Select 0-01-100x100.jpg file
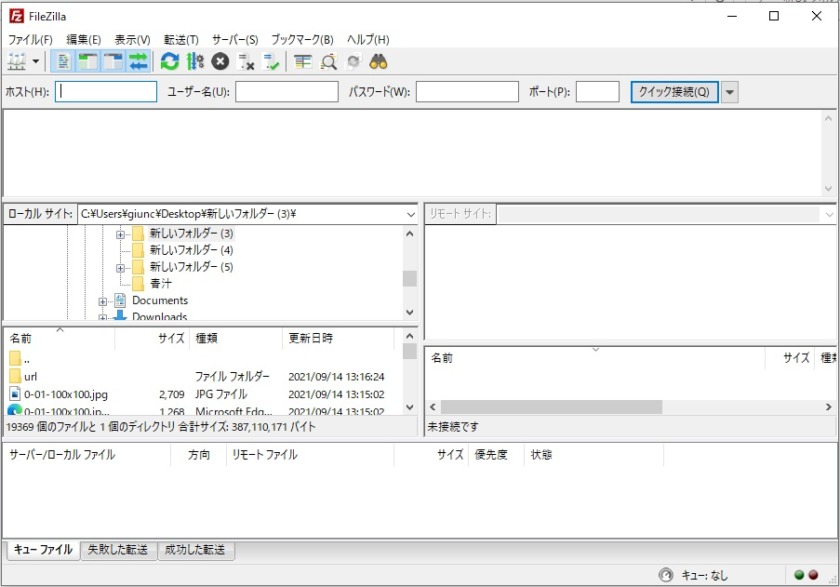This screenshot has width=840, height=587. point(204,394)
